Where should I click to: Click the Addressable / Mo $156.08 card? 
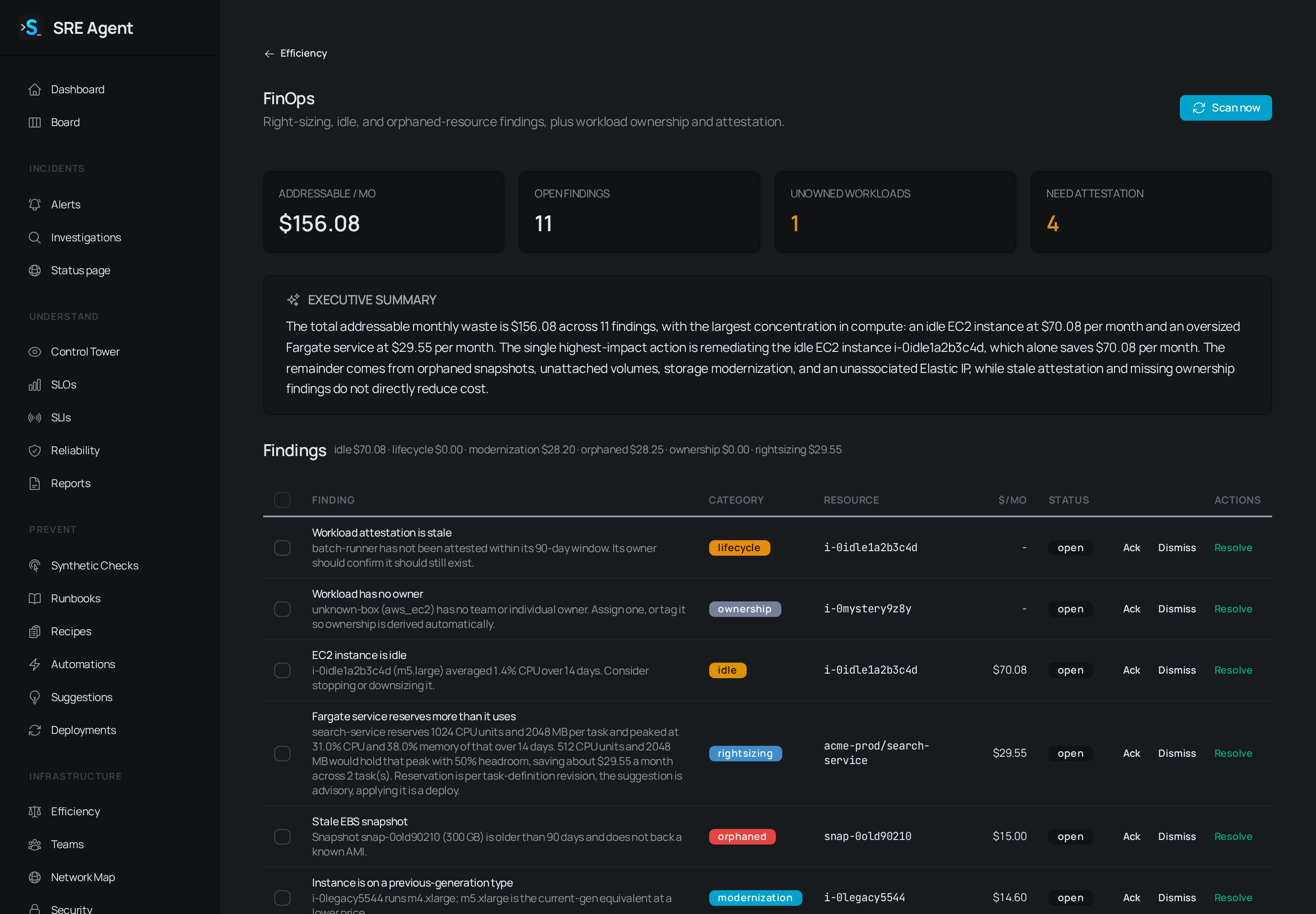384,212
